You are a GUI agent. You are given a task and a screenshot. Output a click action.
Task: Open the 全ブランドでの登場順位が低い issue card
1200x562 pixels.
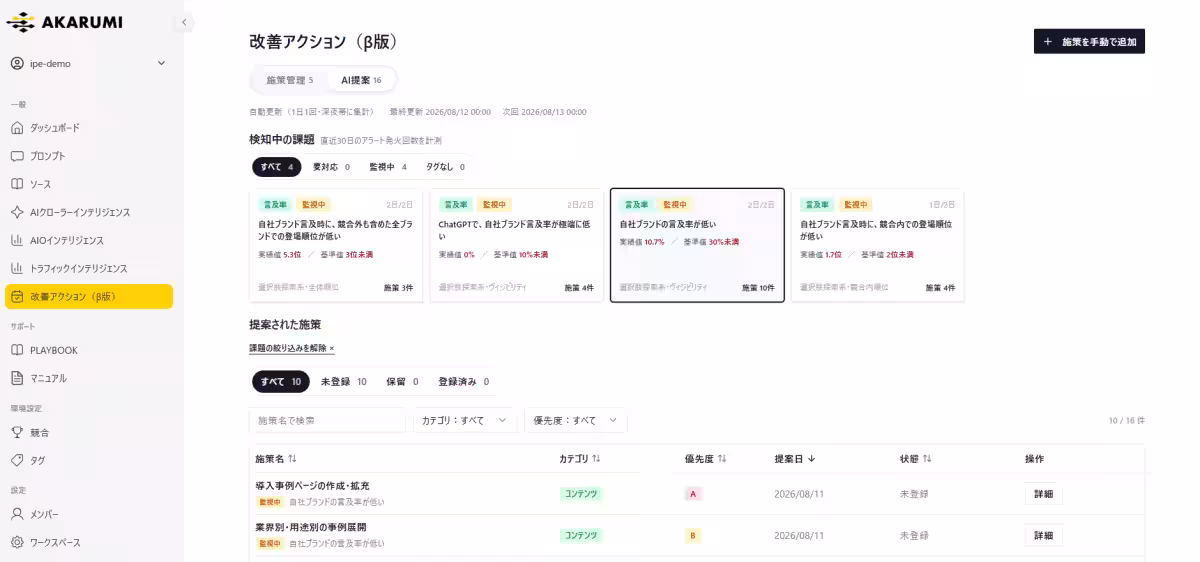[x=336, y=246]
